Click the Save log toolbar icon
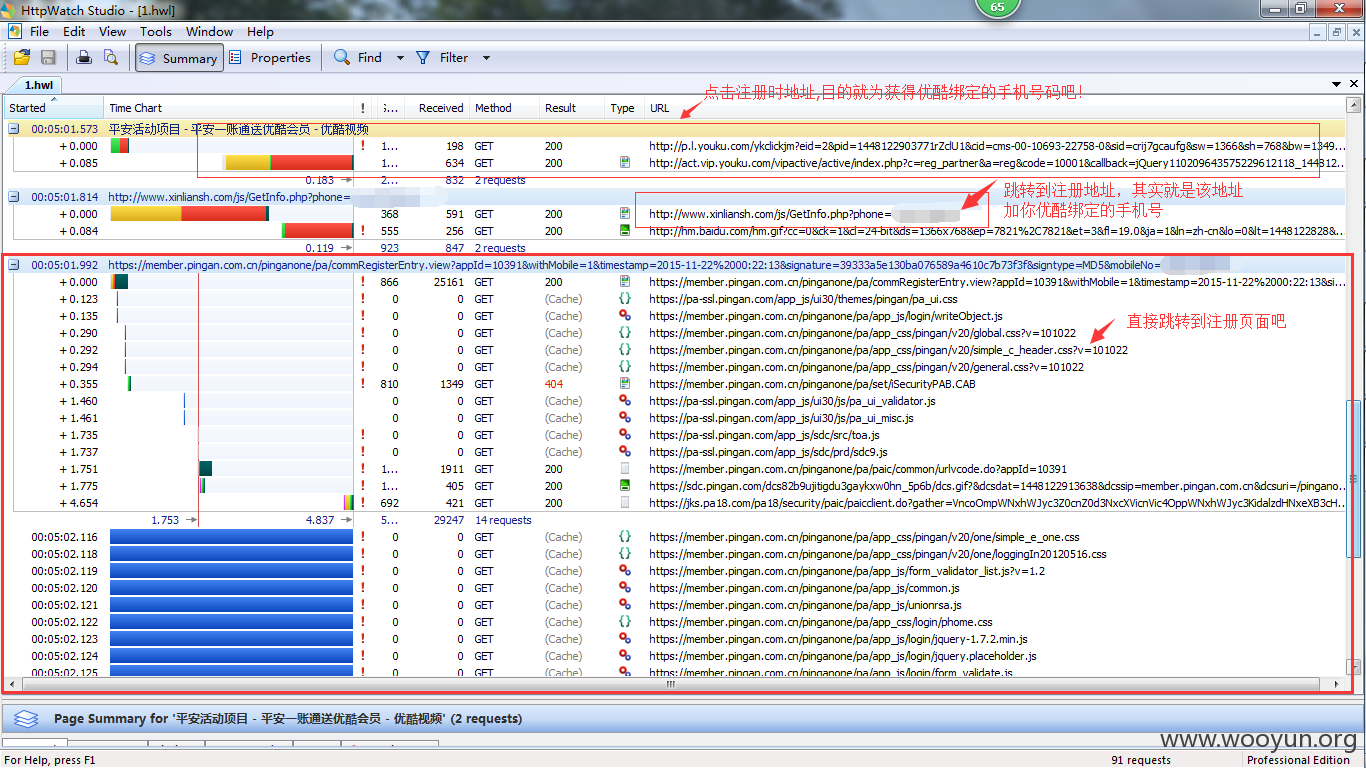 [x=48, y=58]
